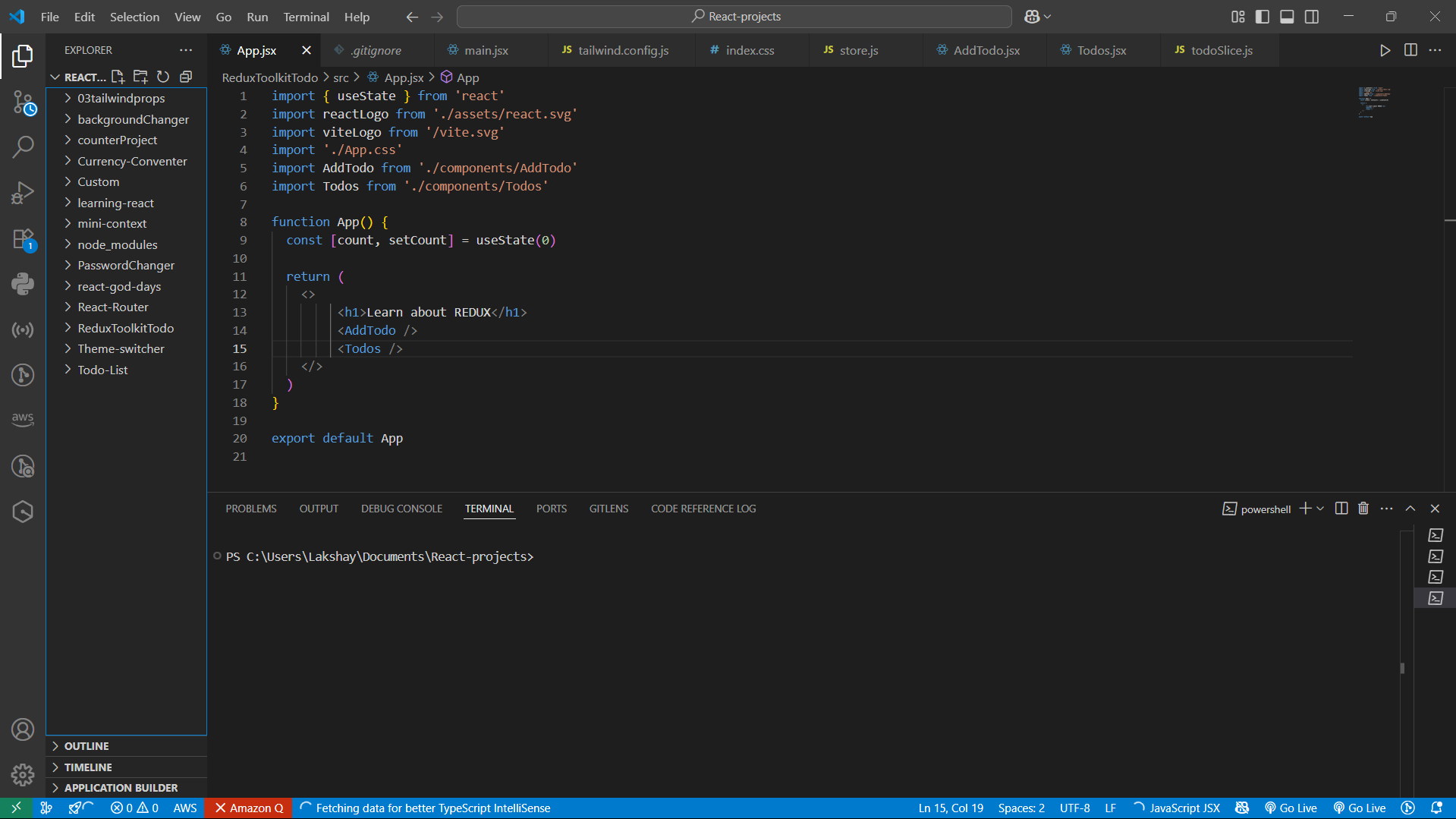Select the last terminal instance icon
The width and height of the screenshot is (1456, 819).
coord(1436,598)
